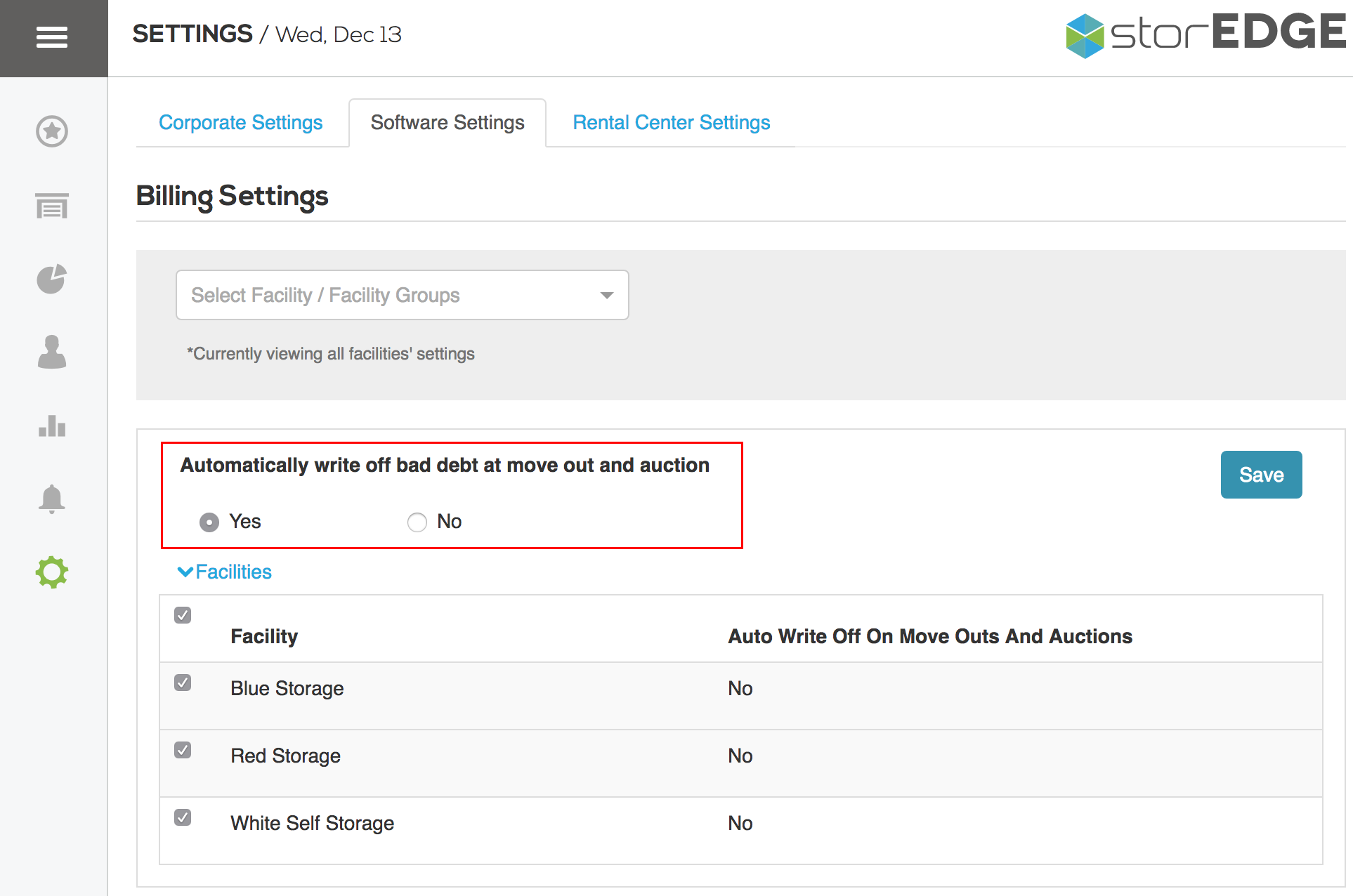Switch to Corporate Settings tab
1353x896 pixels.
[240, 123]
